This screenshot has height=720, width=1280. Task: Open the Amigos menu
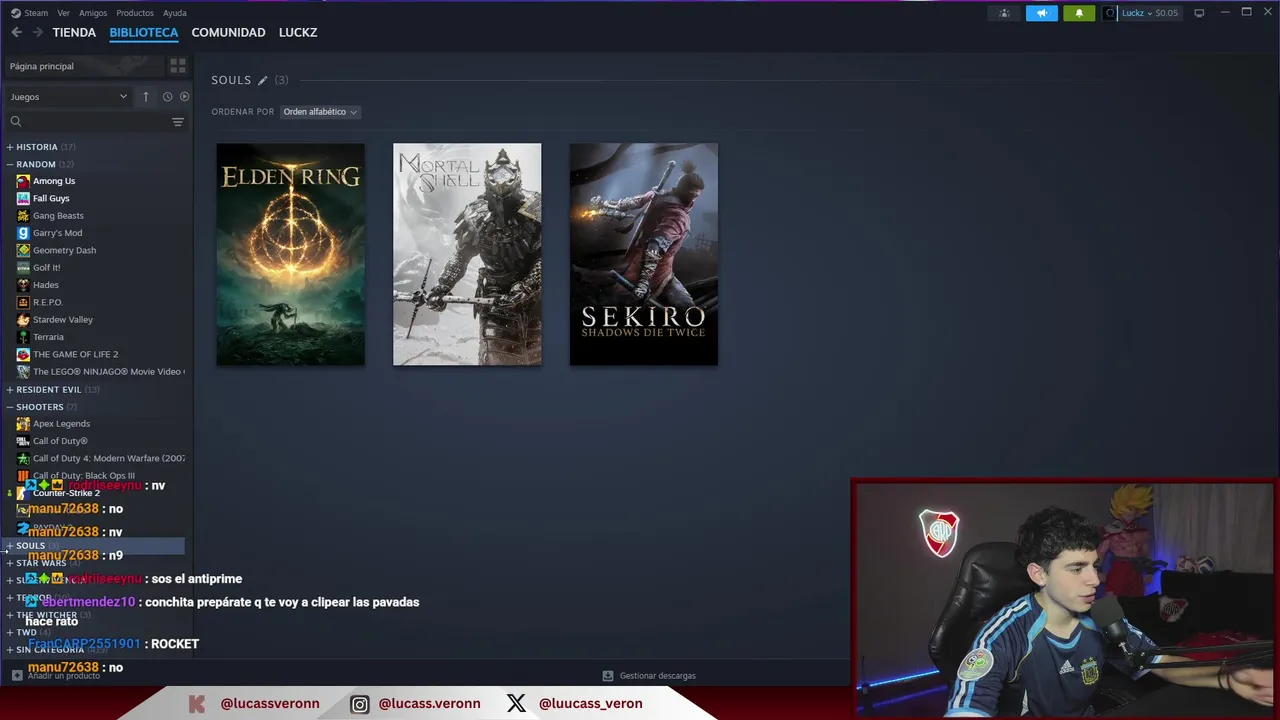pos(93,13)
